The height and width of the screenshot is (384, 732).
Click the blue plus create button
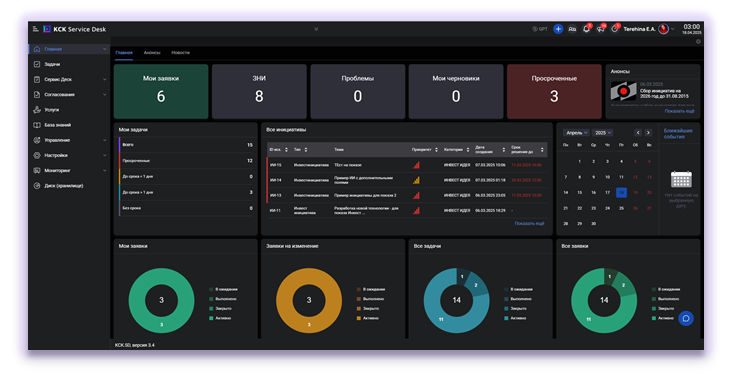[558, 29]
